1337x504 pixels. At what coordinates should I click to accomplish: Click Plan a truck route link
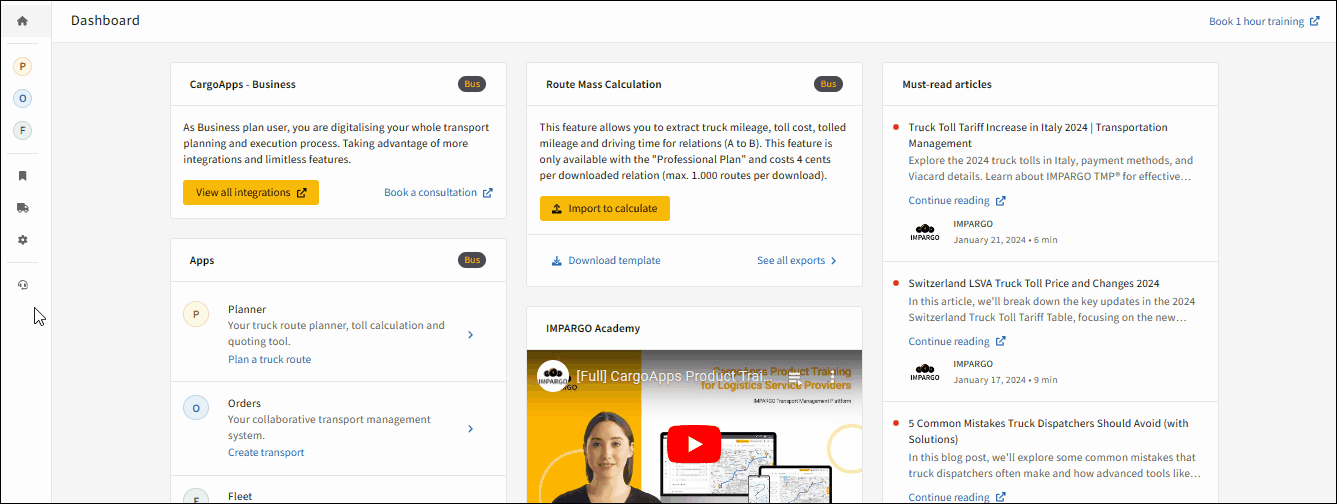(269, 359)
